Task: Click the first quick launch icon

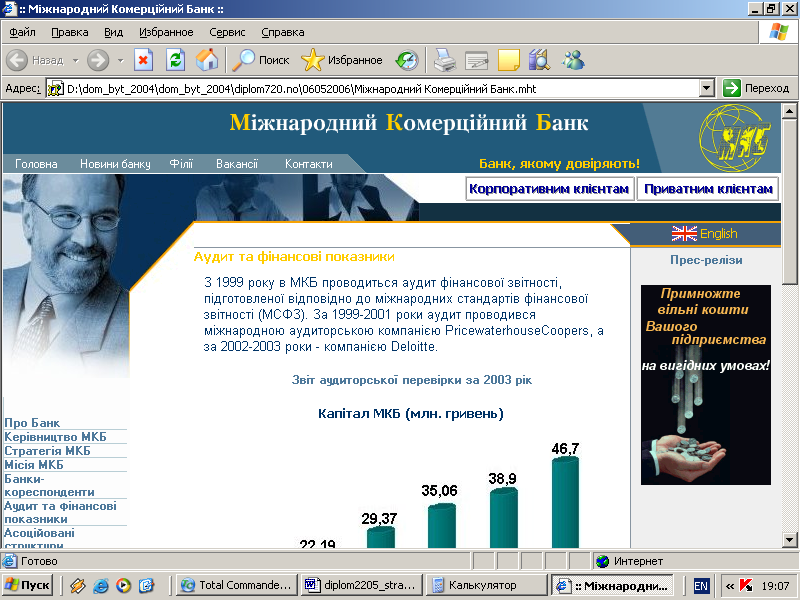Action: click(x=78, y=585)
